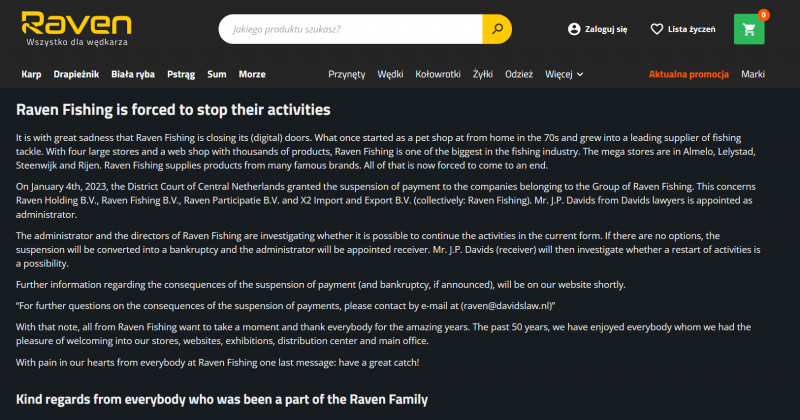Select the Drapieżnik category
800x420 pixels.
(x=76, y=74)
